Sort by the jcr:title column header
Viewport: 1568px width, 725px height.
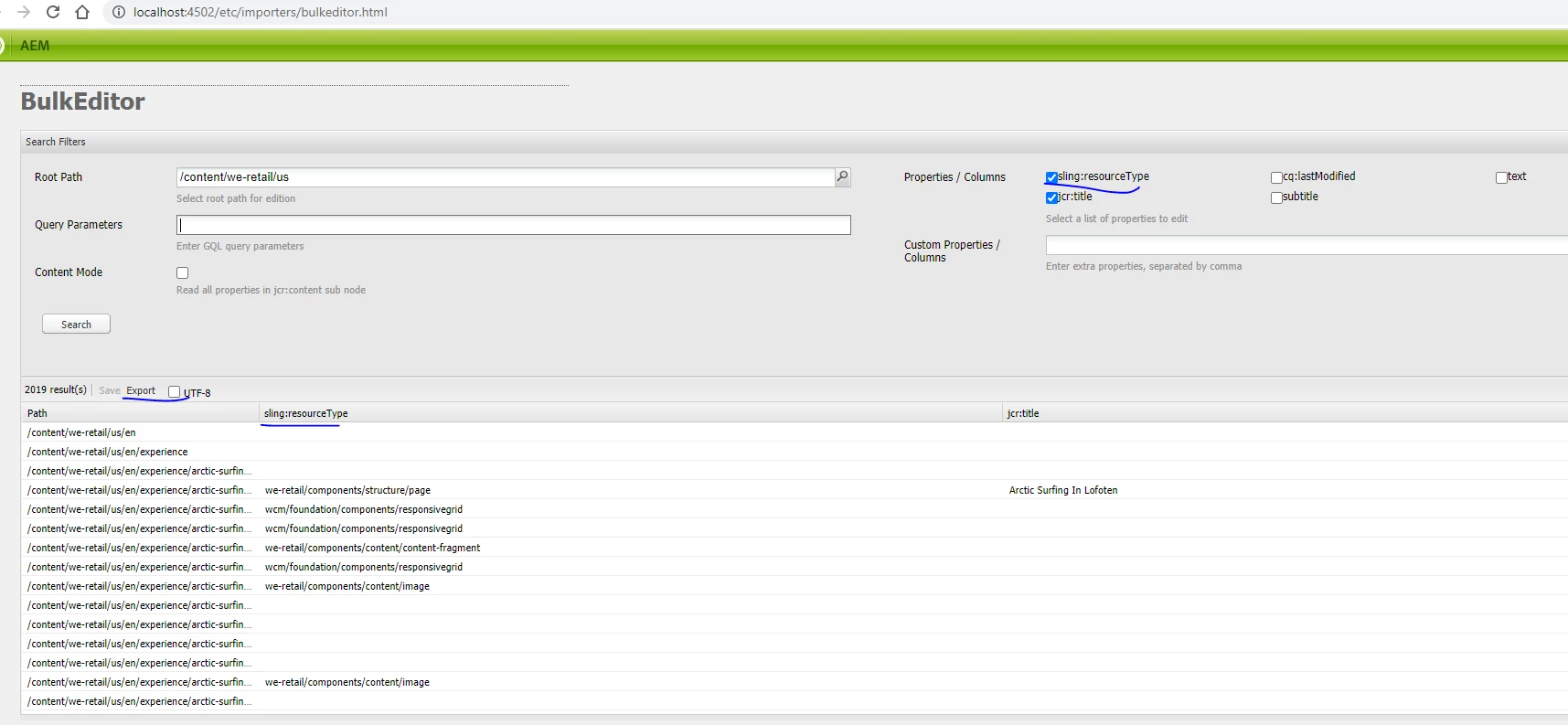tap(1285, 413)
